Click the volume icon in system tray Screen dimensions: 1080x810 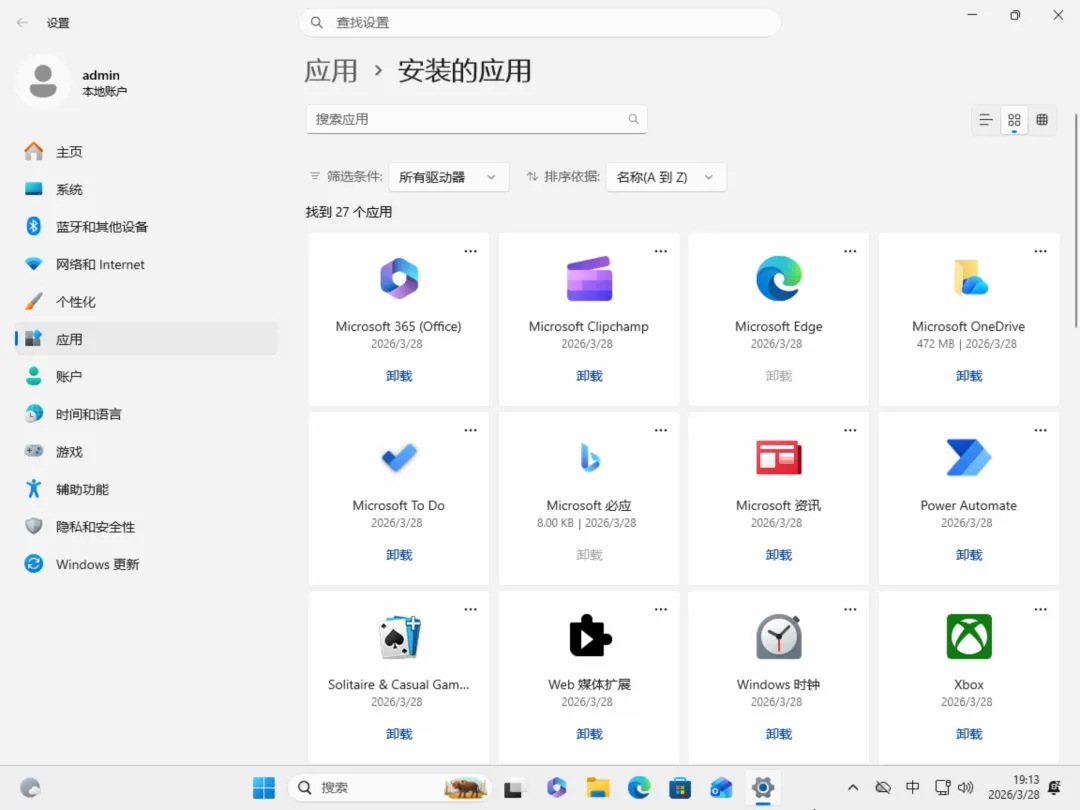coord(966,787)
